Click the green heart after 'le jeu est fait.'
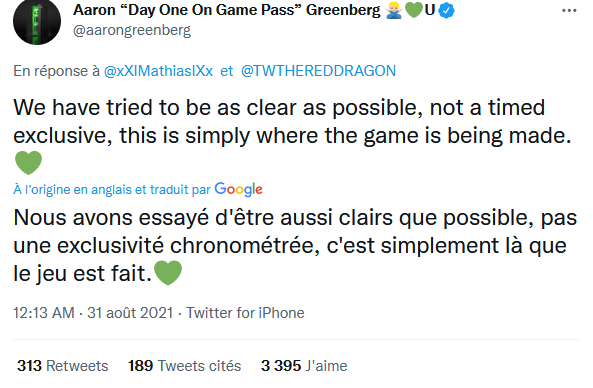 [x=168, y=273]
